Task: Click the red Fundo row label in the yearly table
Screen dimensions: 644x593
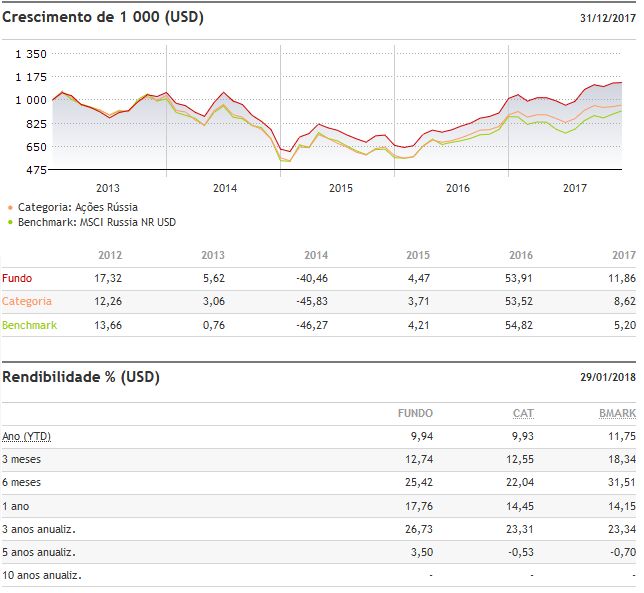Action: coord(18,277)
